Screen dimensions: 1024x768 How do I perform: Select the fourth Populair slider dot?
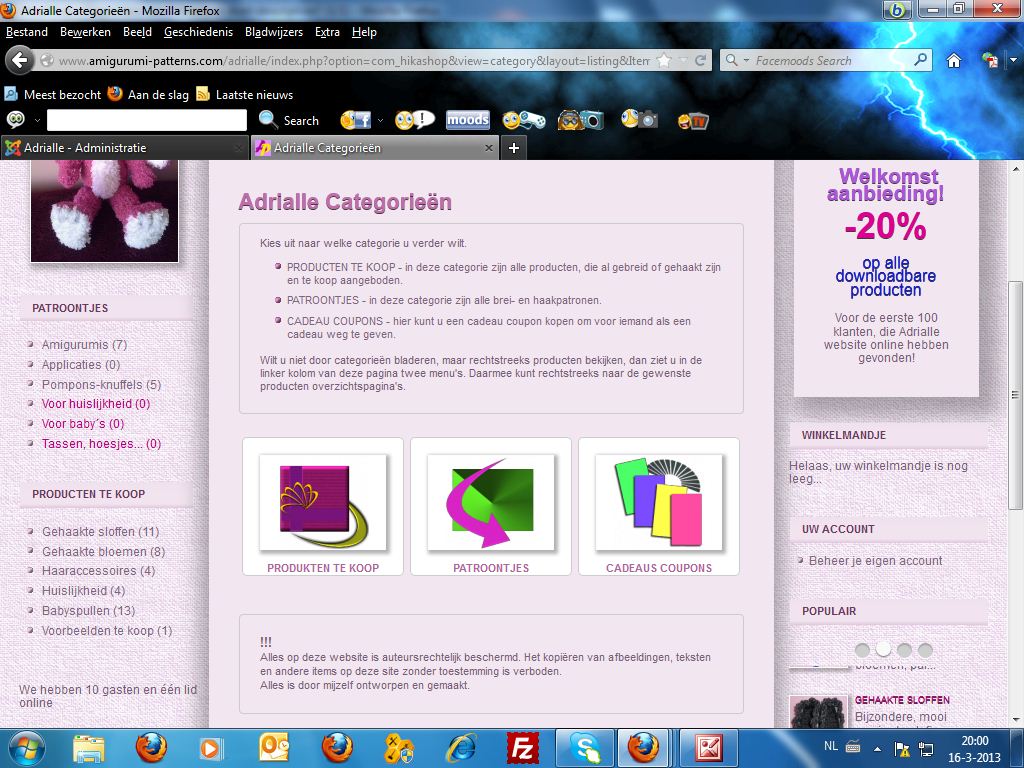click(925, 650)
